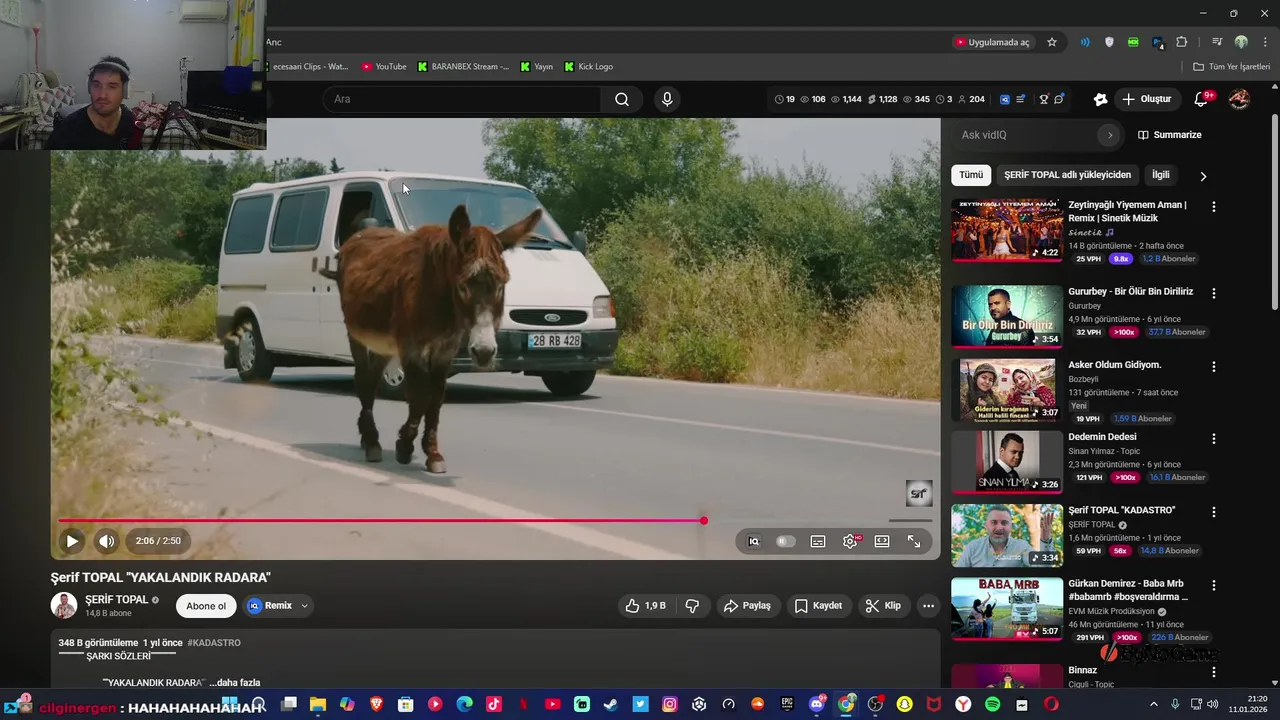Open 'Binnaz' recommended video title

pyautogui.click(x=1082, y=670)
